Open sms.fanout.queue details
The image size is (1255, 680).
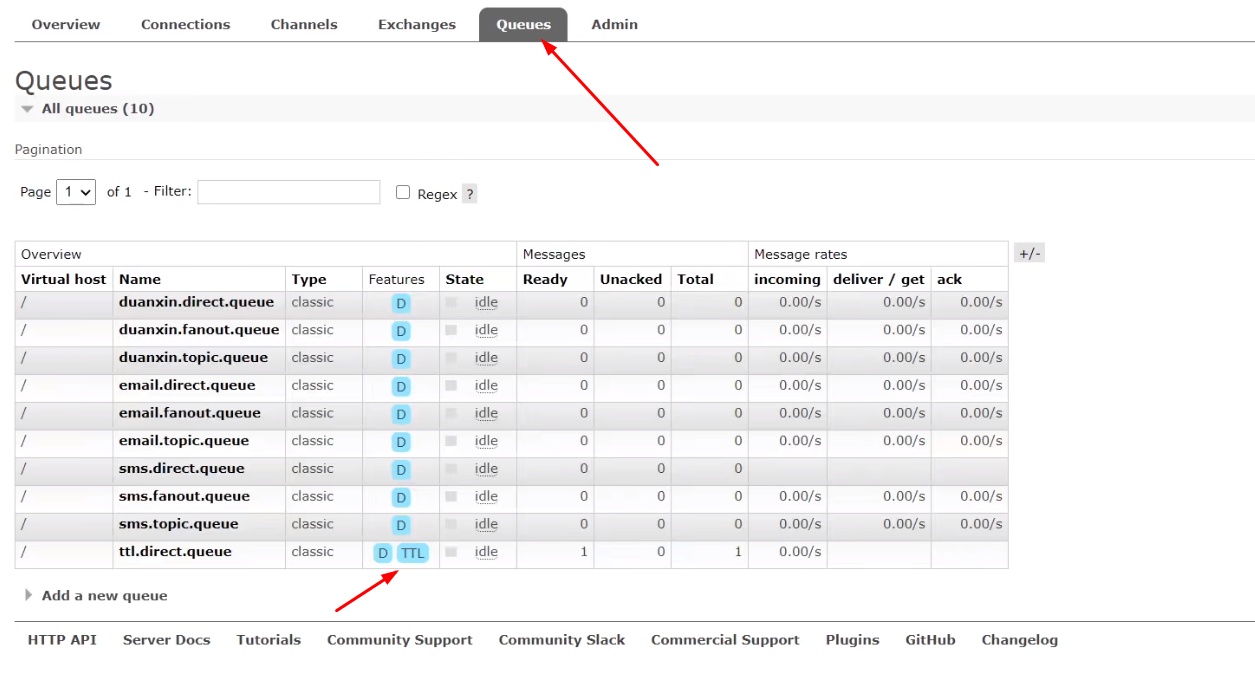click(184, 497)
